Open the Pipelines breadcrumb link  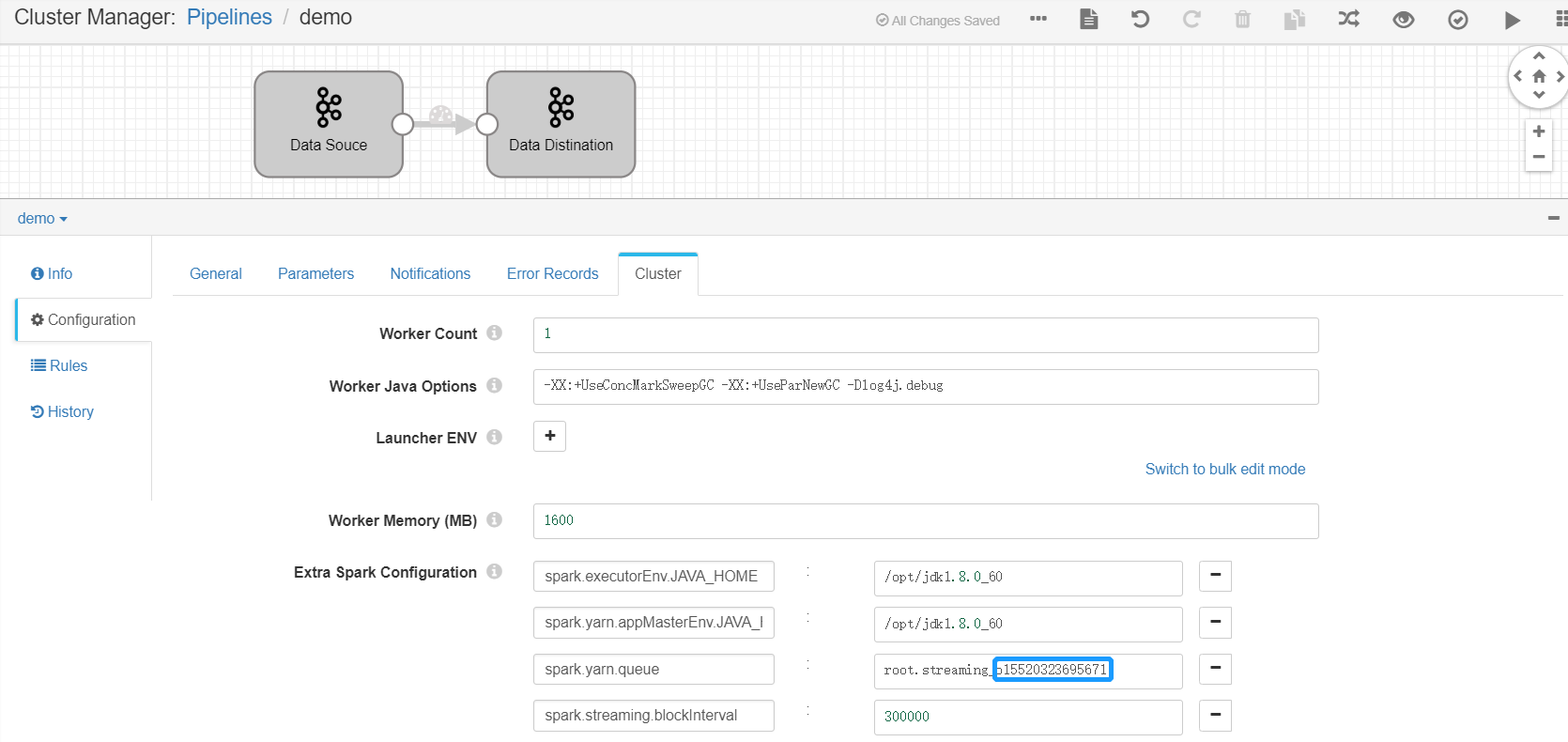(x=229, y=17)
